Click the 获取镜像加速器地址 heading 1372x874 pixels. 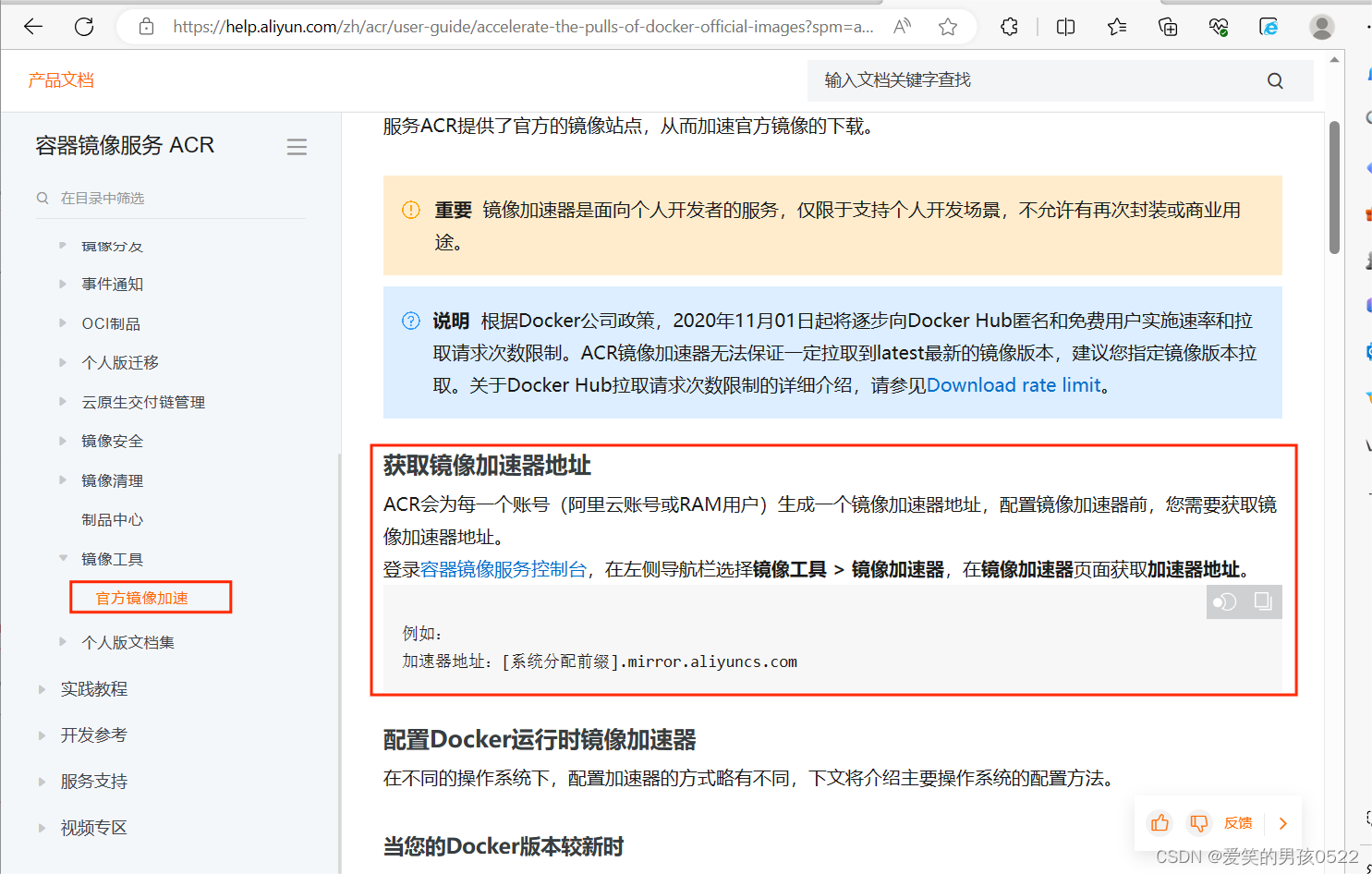pyautogui.click(x=487, y=466)
